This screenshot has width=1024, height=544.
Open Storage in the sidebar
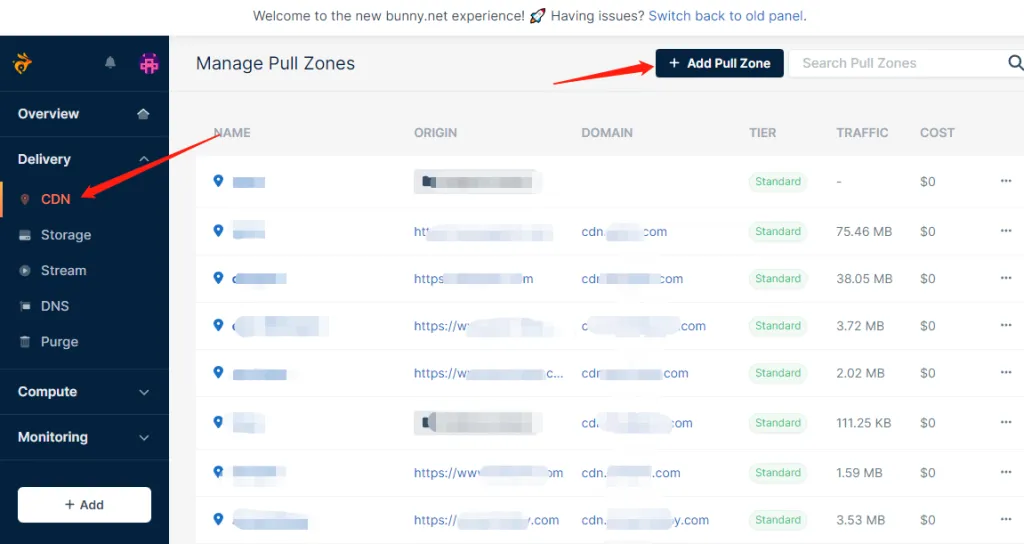tap(65, 235)
